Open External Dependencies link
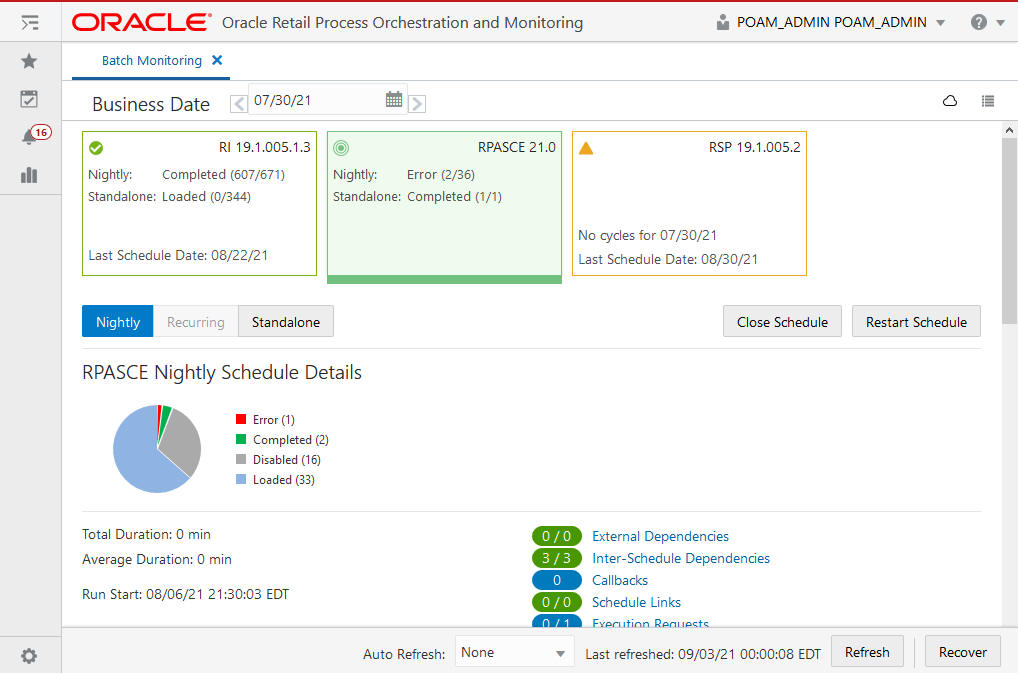 tap(660, 536)
